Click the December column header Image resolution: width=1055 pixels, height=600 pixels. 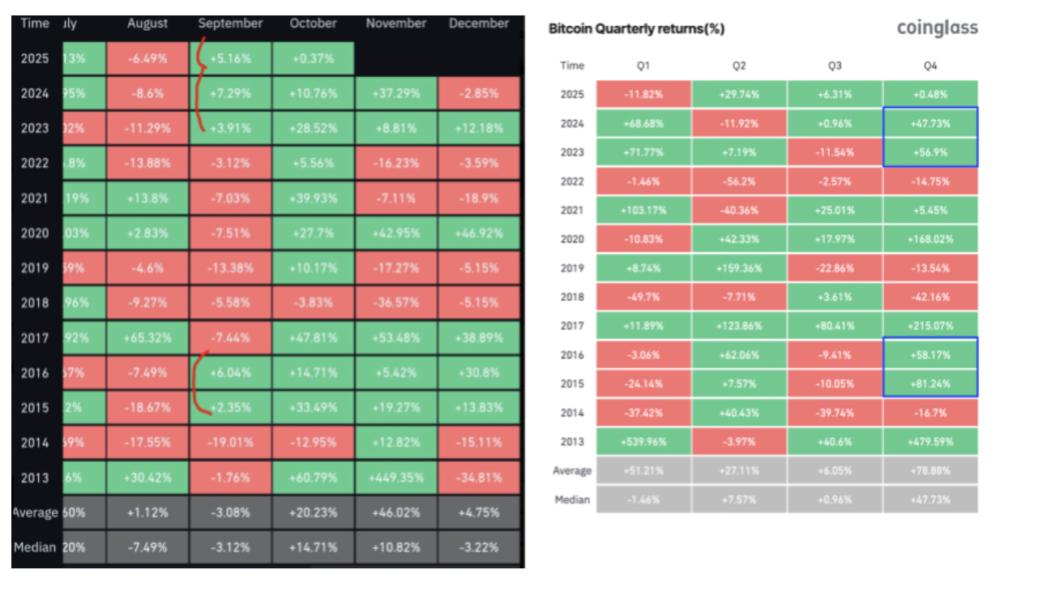coord(479,23)
